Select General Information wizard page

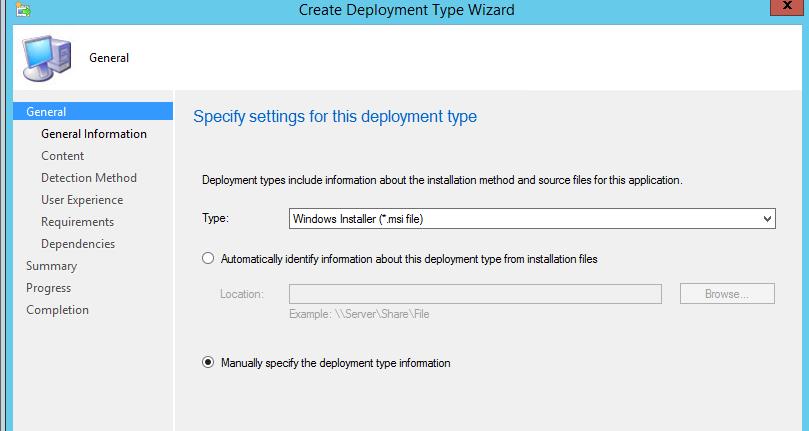click(94, 134)
